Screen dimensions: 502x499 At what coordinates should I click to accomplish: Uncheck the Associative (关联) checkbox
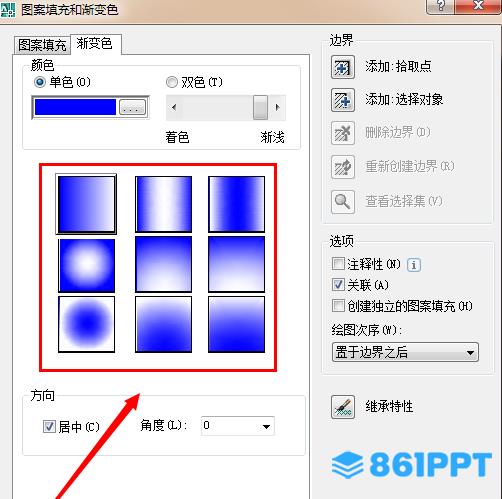338,285
